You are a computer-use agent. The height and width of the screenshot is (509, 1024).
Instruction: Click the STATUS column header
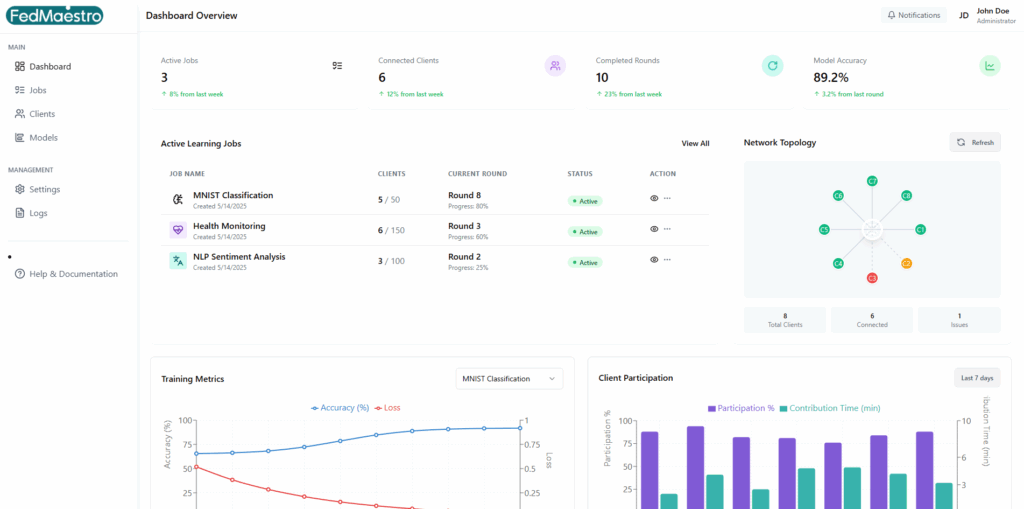pos(580,174)
